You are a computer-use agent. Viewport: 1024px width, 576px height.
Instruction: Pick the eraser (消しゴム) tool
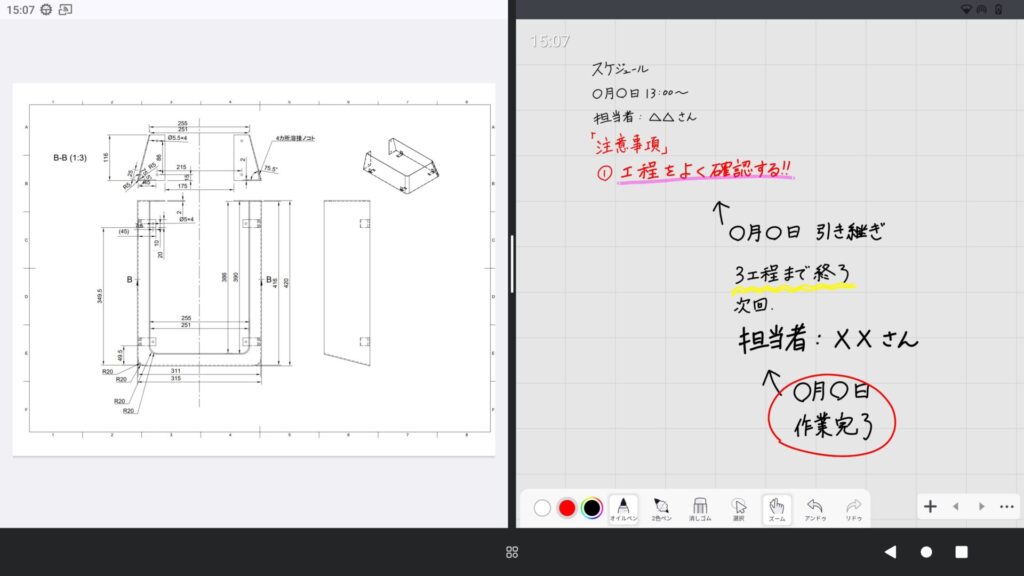point(700,508)
